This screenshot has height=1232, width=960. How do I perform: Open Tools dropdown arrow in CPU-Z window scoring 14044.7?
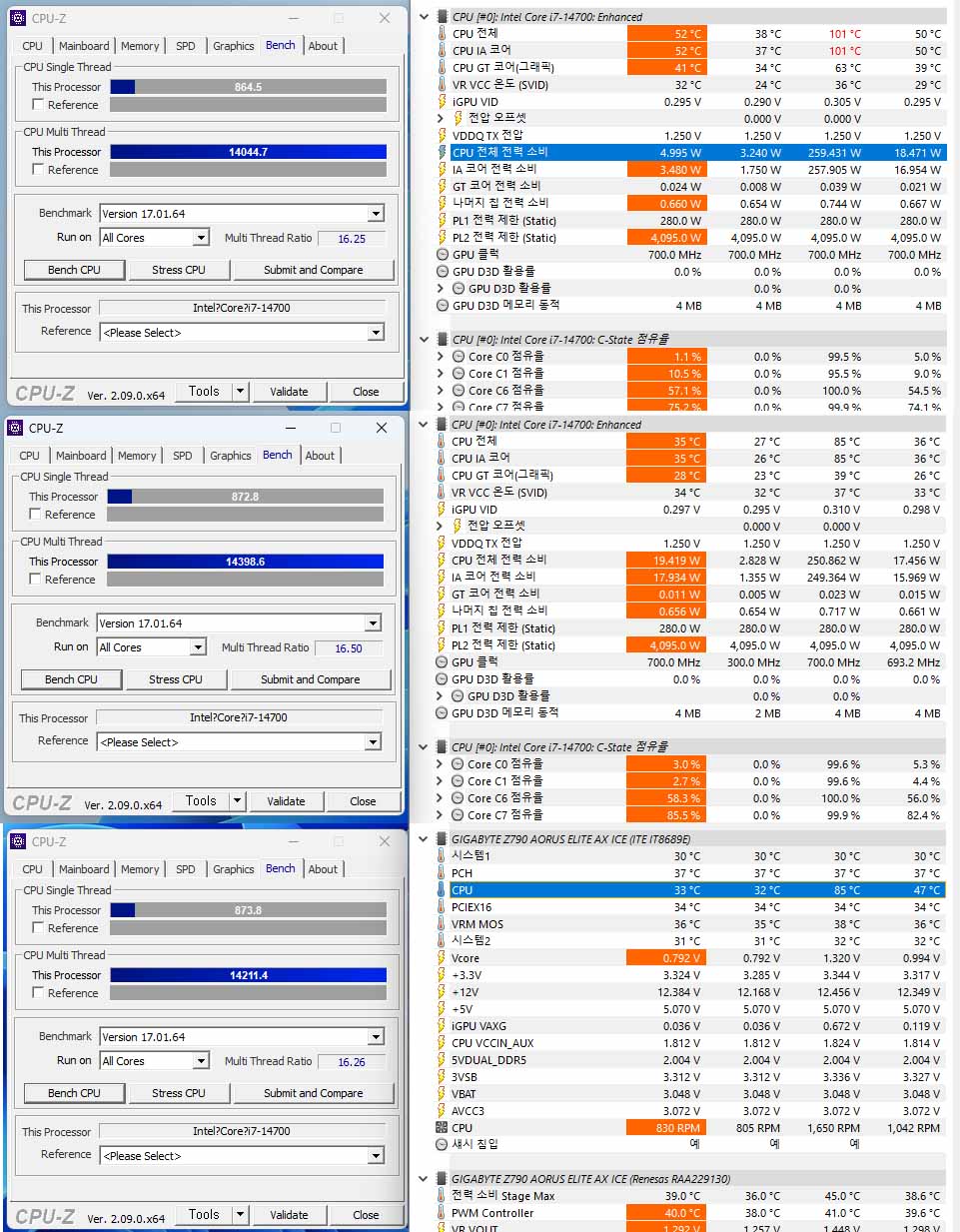click(240, 392)
